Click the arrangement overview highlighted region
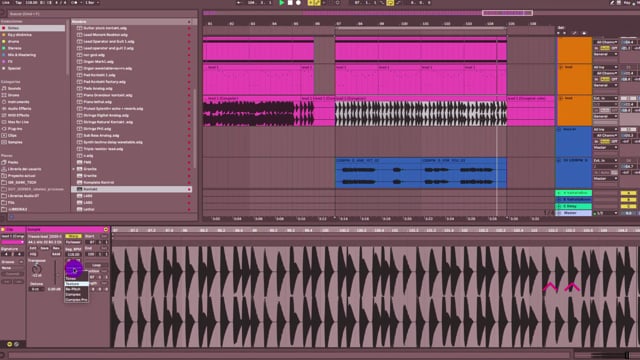Viewport: 640px width, 360px height. point(507,13)
